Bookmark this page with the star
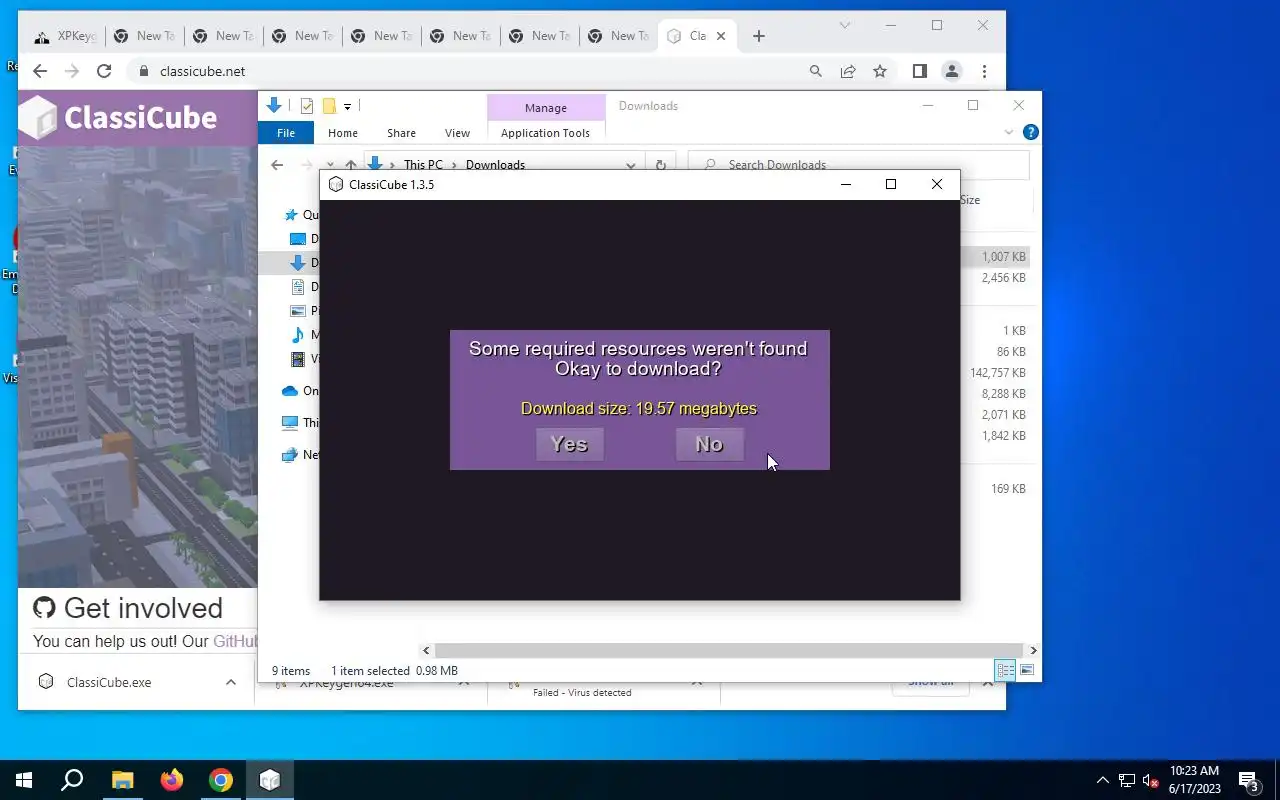1280x800 pixels. click(880, 71)
